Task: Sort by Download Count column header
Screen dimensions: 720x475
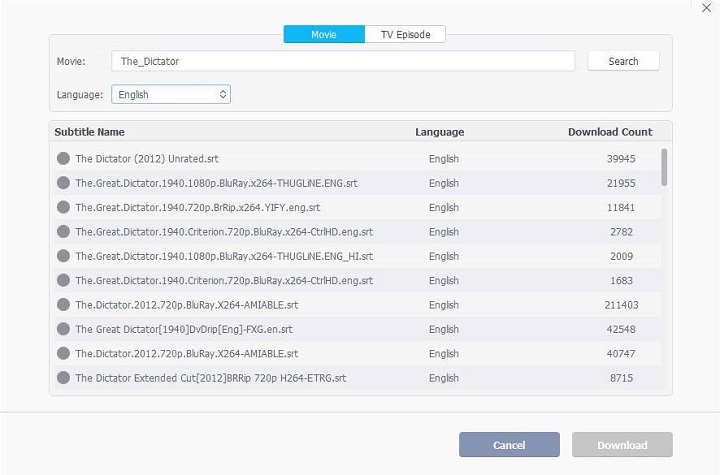Action: pyautogui.click(x=610, y=132)
